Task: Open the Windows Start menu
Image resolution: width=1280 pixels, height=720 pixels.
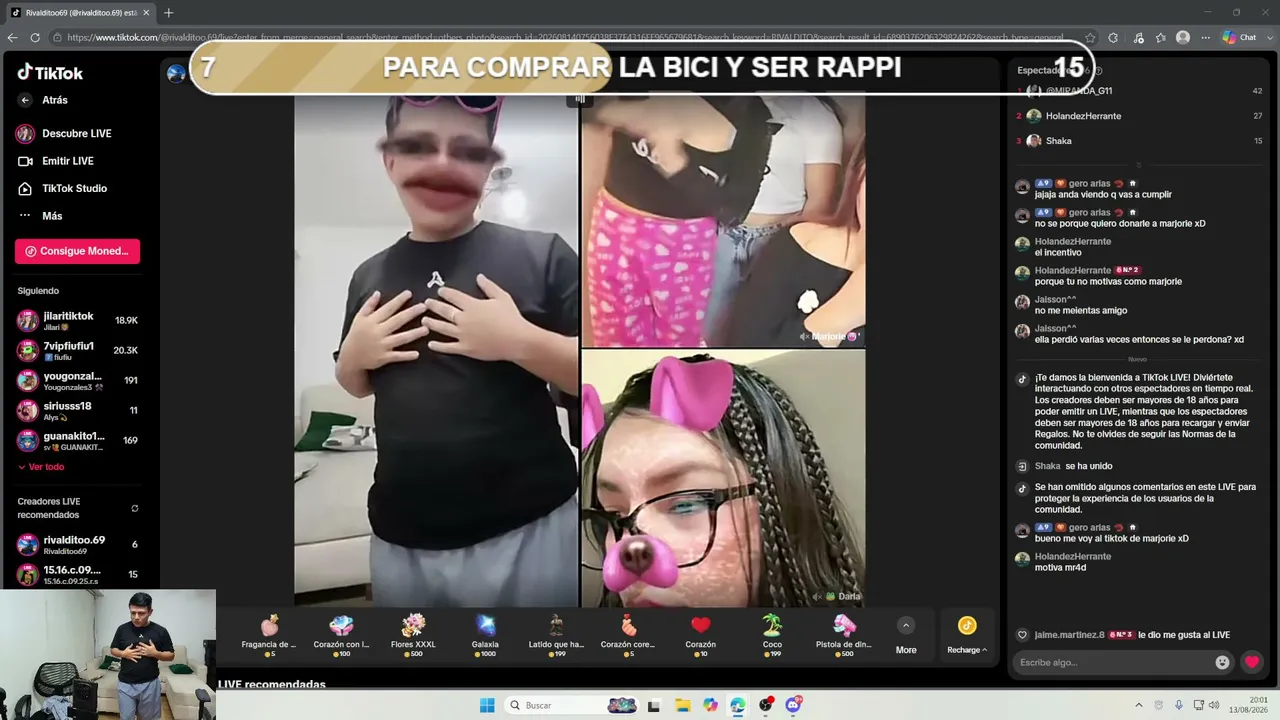Action: coord(487,705)
